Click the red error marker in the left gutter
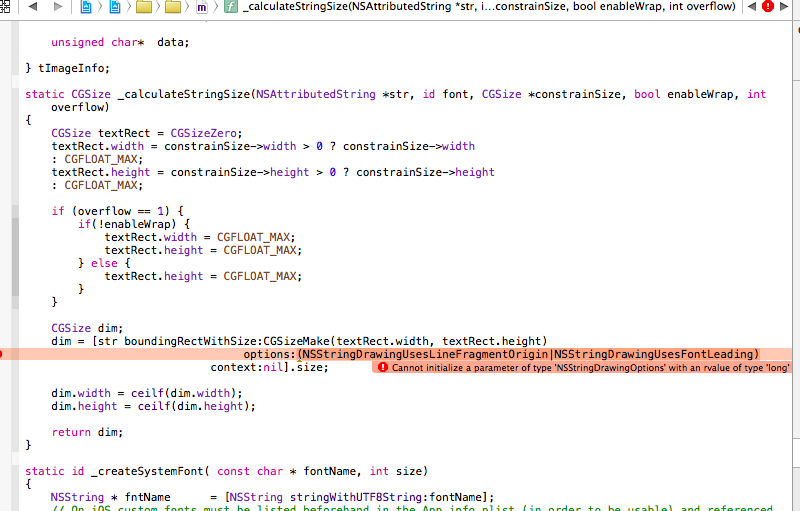This screenshot has width=800, height=511. click(1, 354)
